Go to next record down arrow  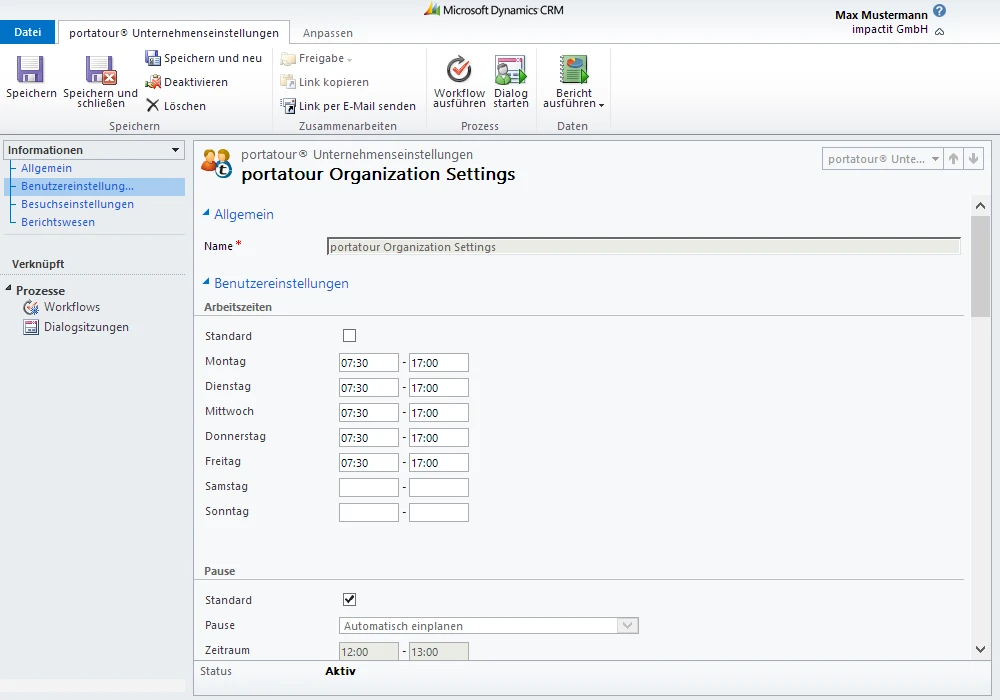pos(973,159)
